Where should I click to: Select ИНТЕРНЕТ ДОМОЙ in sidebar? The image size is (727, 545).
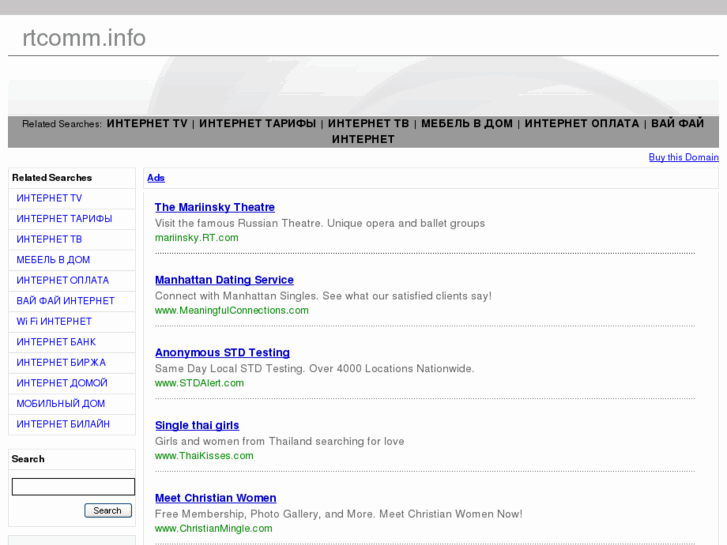pyautogui.click(x=62, y=383)
